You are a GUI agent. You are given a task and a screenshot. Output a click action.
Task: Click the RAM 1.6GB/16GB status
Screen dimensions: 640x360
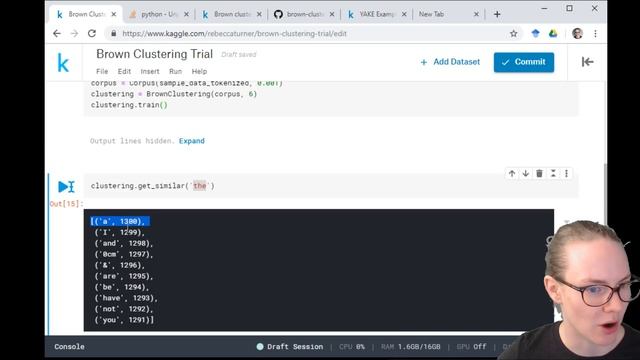[411, 347]
